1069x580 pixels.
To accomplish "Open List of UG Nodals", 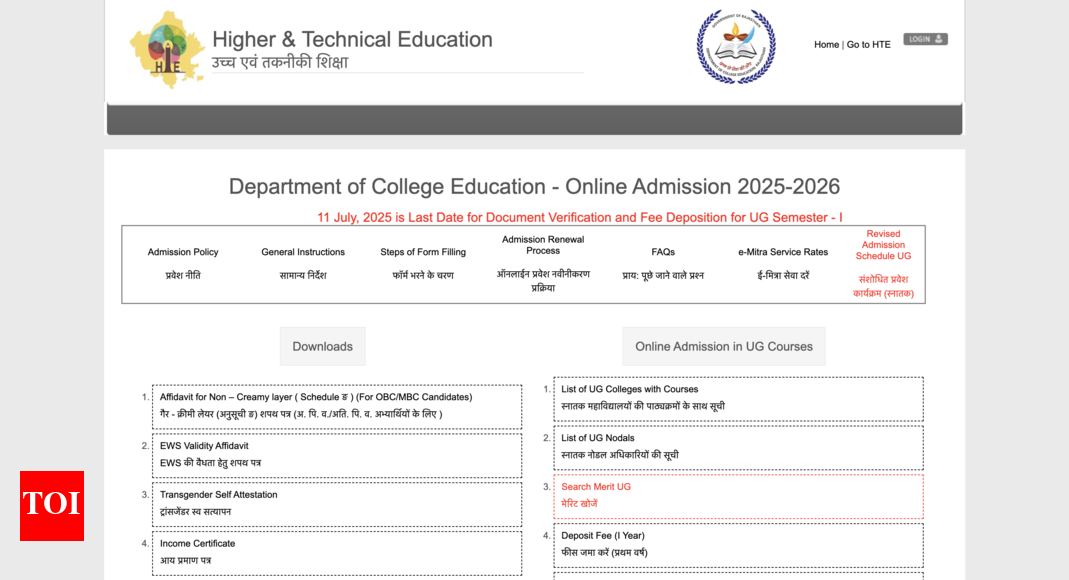I will point(738,448).
